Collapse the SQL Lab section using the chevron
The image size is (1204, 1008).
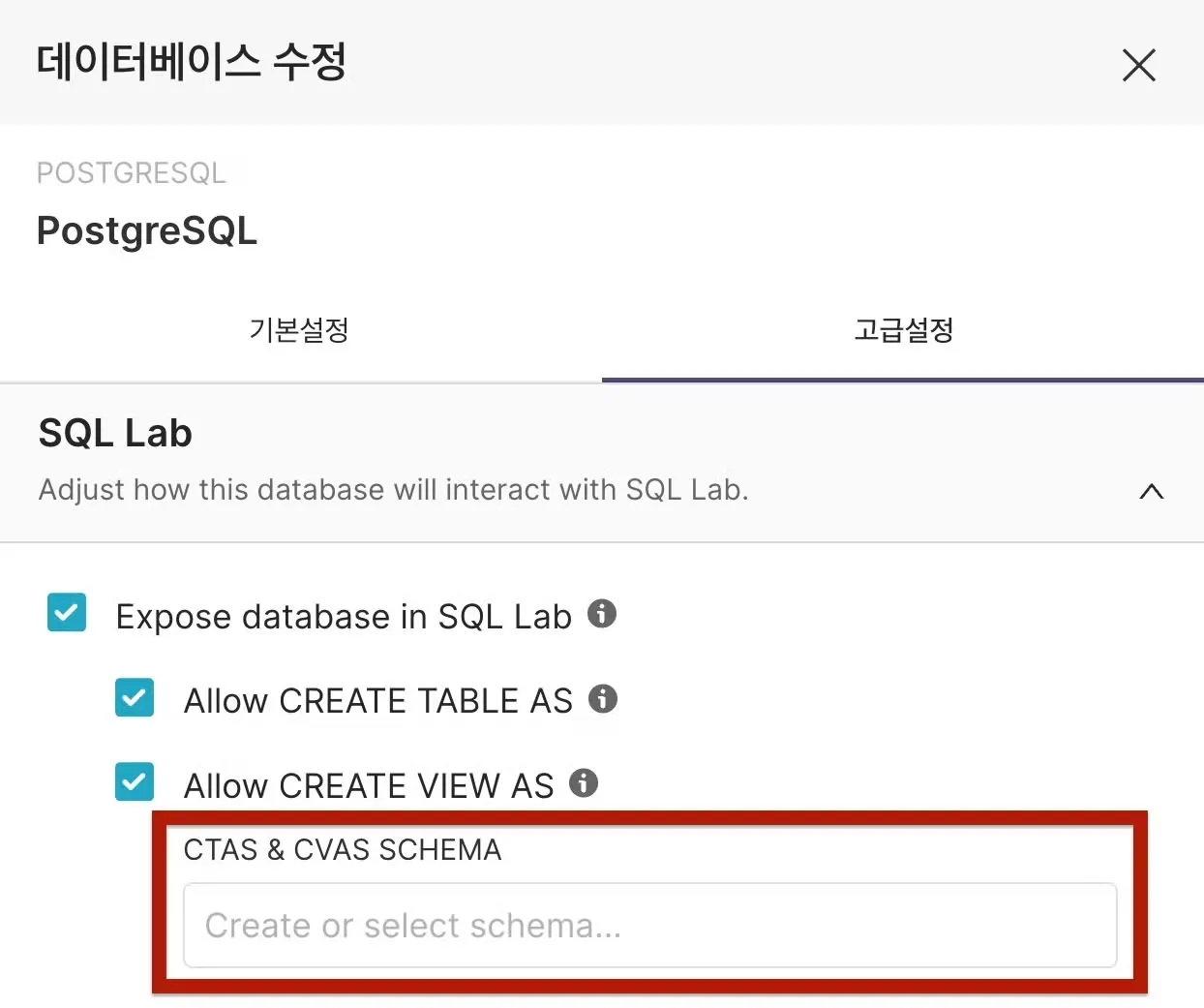[1151, 491]
